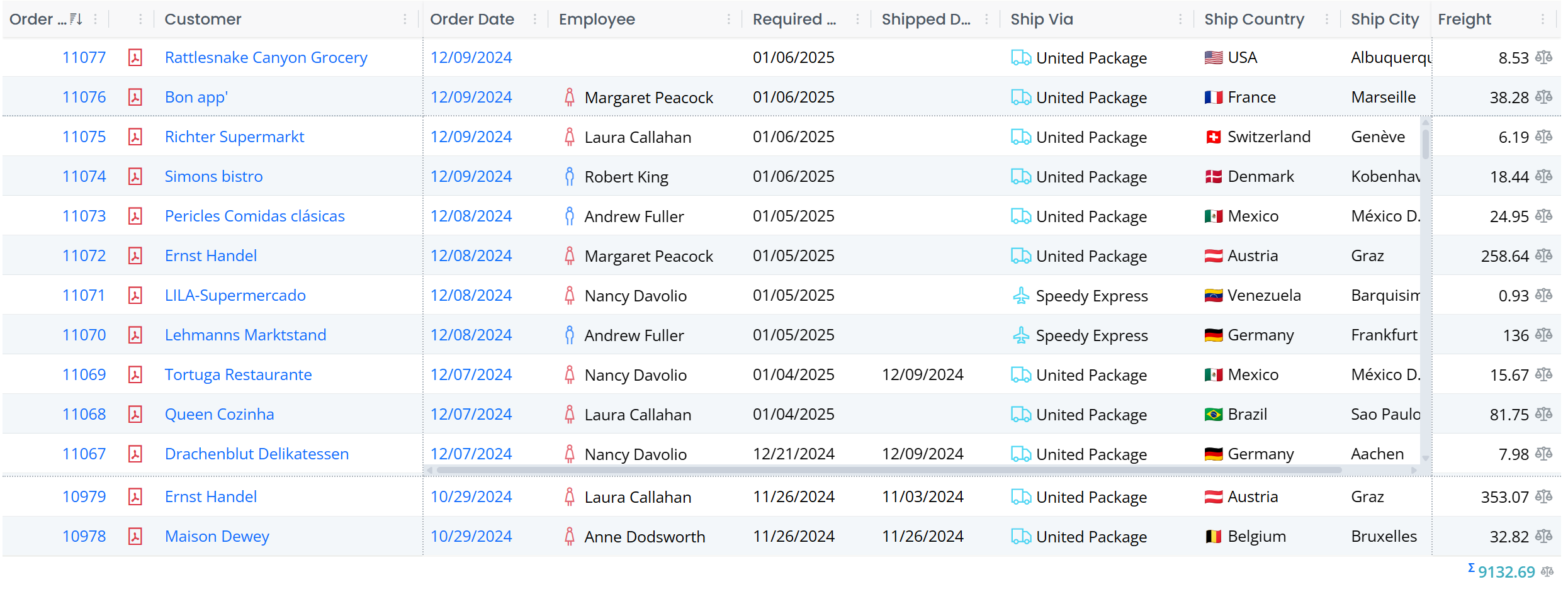The width and height of the screenshot is (1568, 594).
Task: Click the sort indicator on Order column header
Action: (x=76, y=19)
